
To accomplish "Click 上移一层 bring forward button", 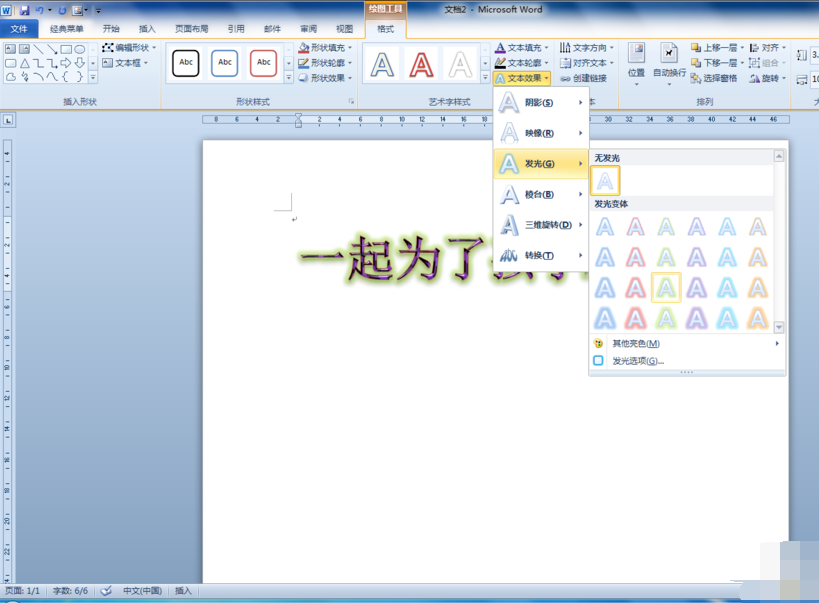I will [x=717, y=48].
